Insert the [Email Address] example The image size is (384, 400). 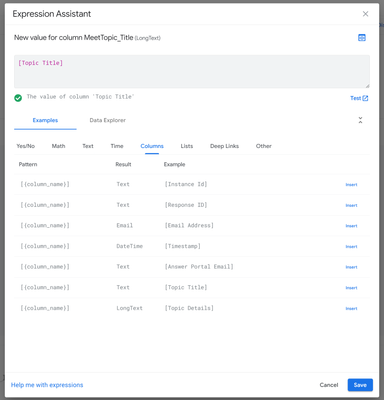pos(351,226)
